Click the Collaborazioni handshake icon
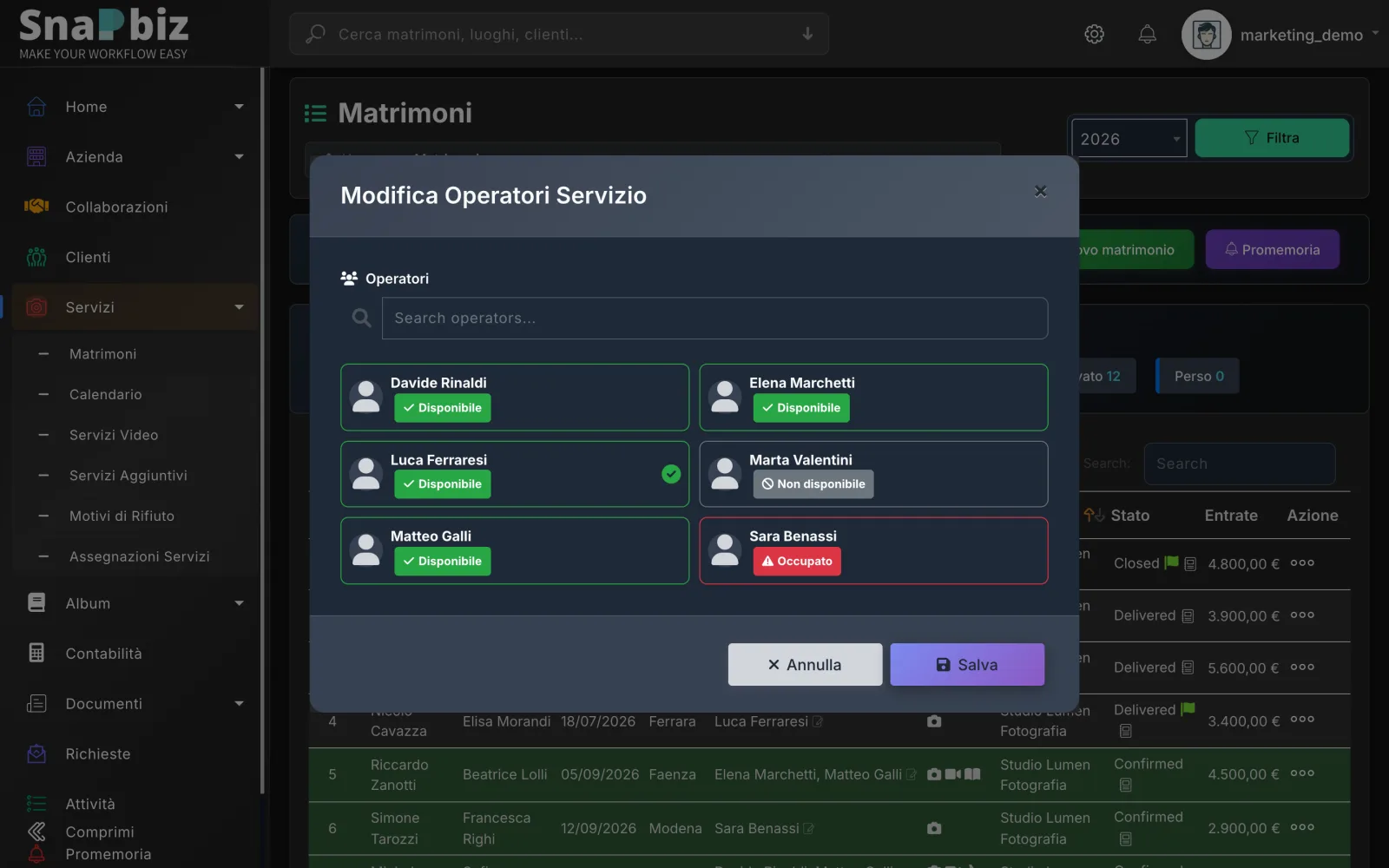The height and width of the screenshot is (868, 1389). coord(36,207)
